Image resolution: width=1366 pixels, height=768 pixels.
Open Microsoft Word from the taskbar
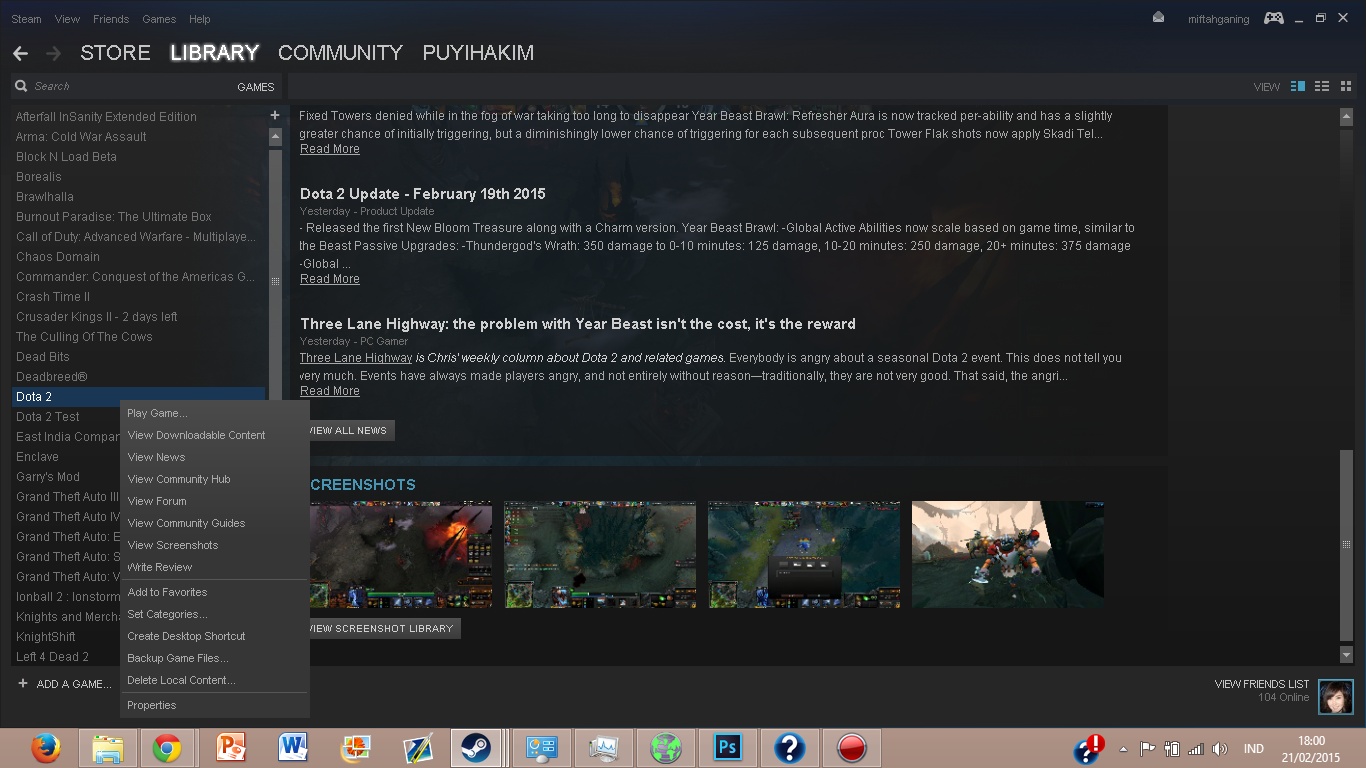[293, 748]
